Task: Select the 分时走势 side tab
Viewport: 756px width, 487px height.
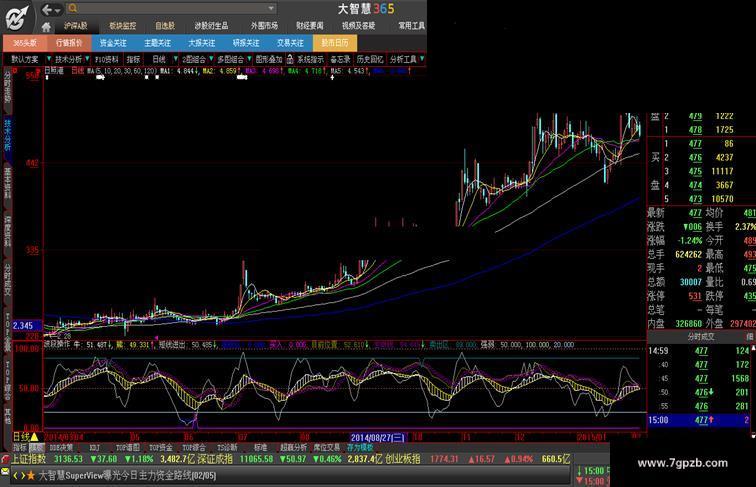Action: 7,87
